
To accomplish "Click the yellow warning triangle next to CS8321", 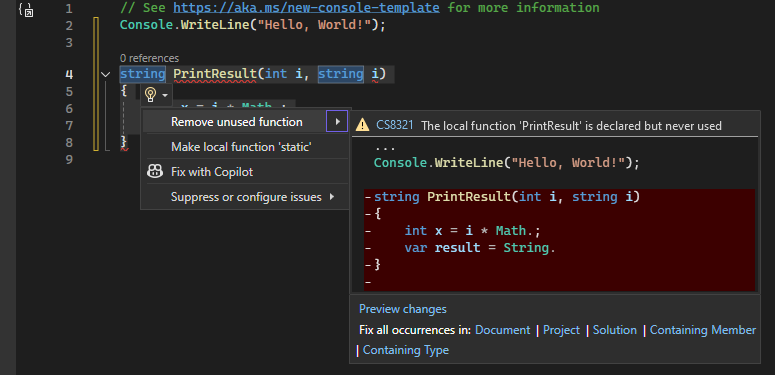I will pyautogui.click(x=362, y=125).
